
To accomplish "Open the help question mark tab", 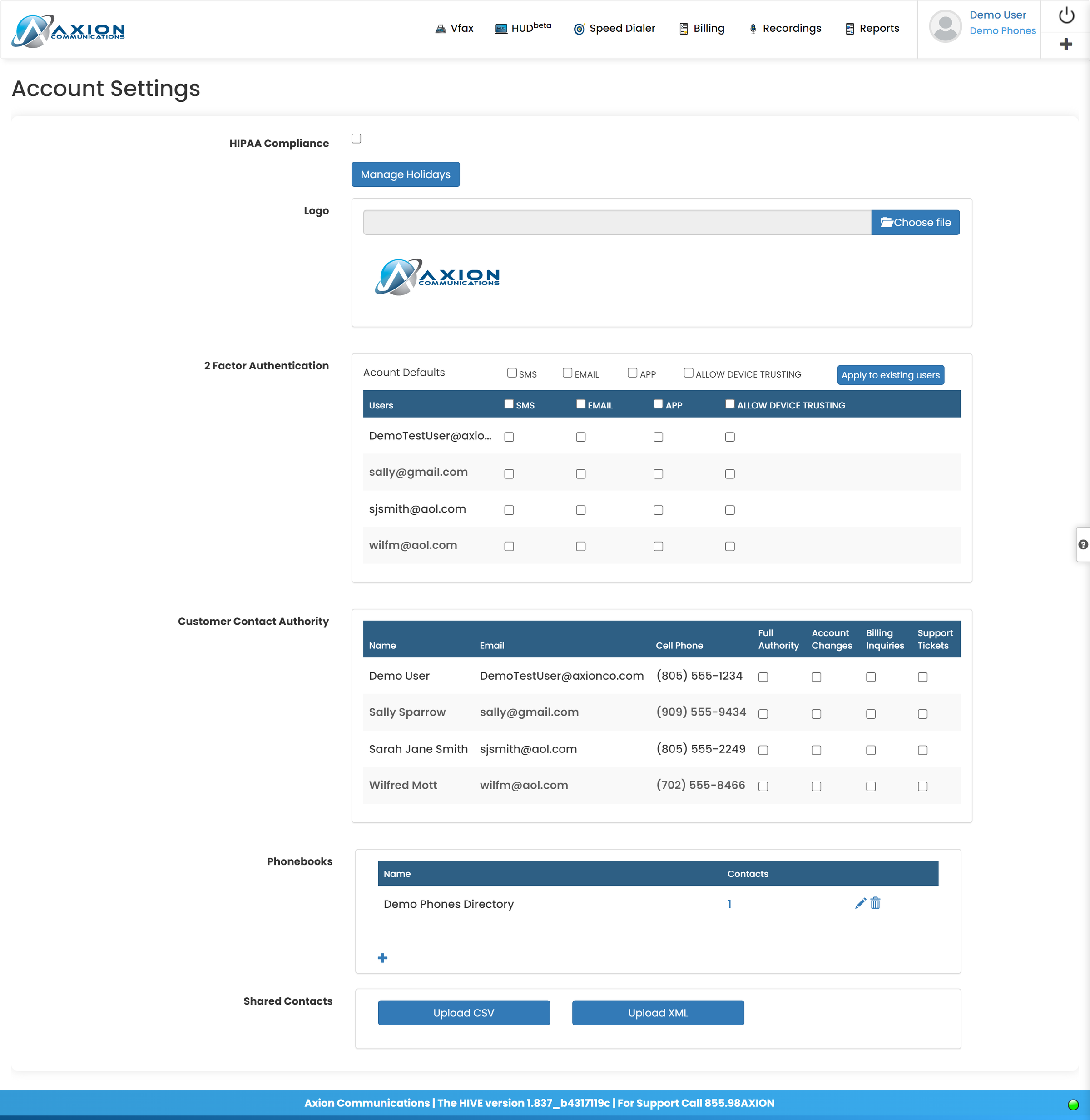I will 1083,544.
